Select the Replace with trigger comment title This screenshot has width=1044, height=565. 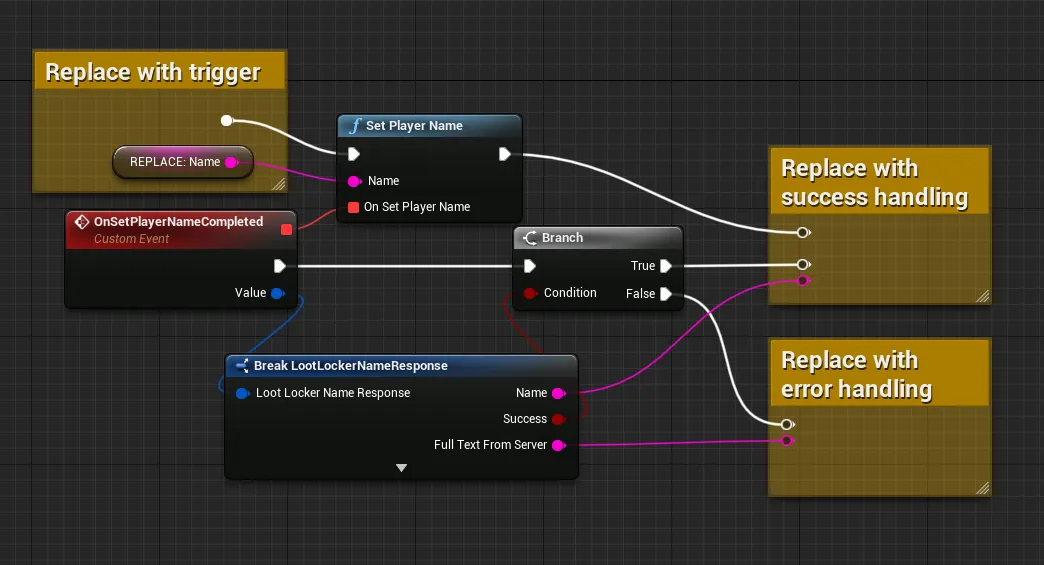152,72
